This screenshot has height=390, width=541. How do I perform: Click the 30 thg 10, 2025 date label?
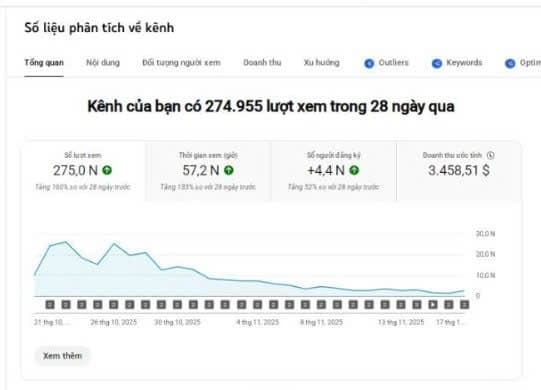click(x=177, y=322)
